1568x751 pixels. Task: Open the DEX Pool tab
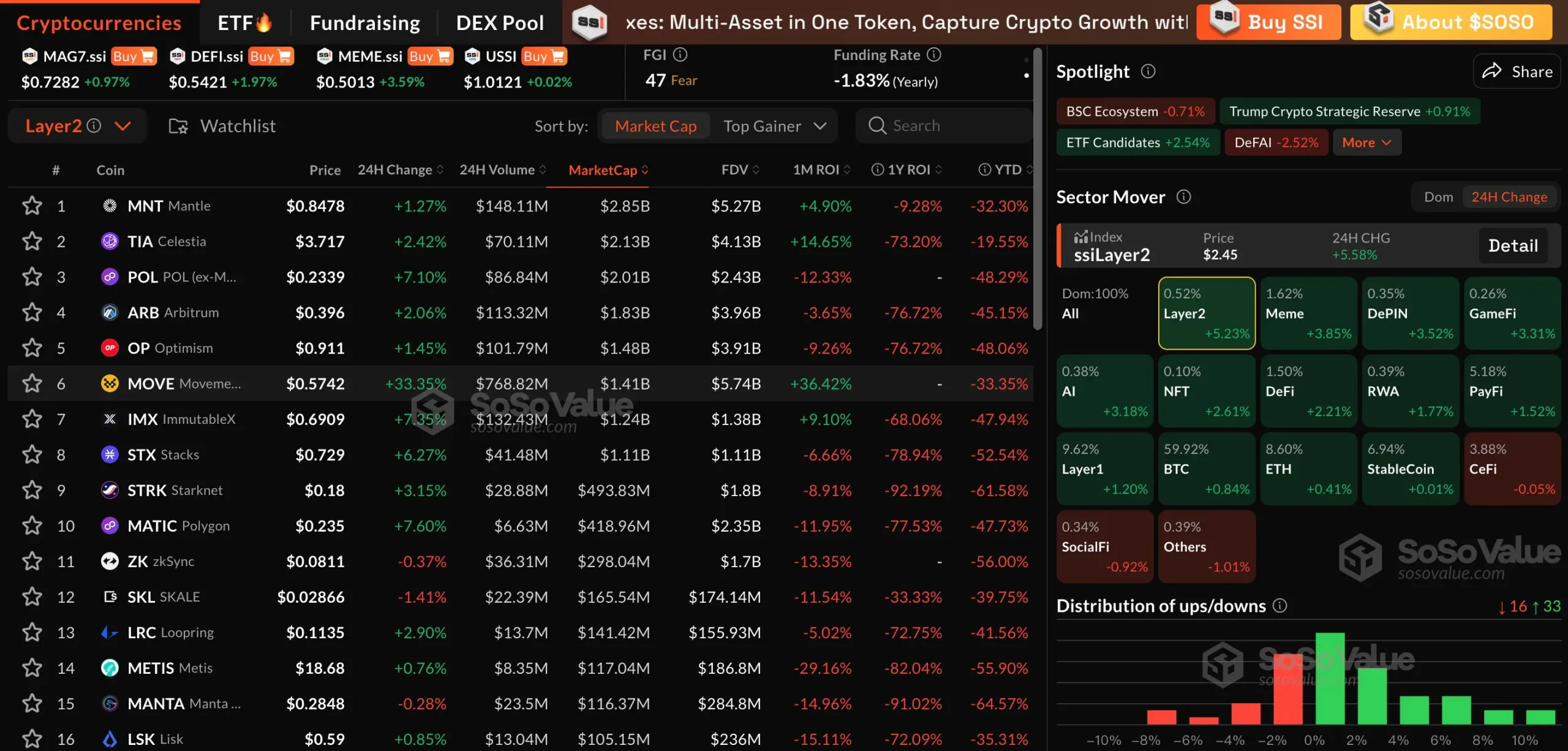tap(499, 23)
